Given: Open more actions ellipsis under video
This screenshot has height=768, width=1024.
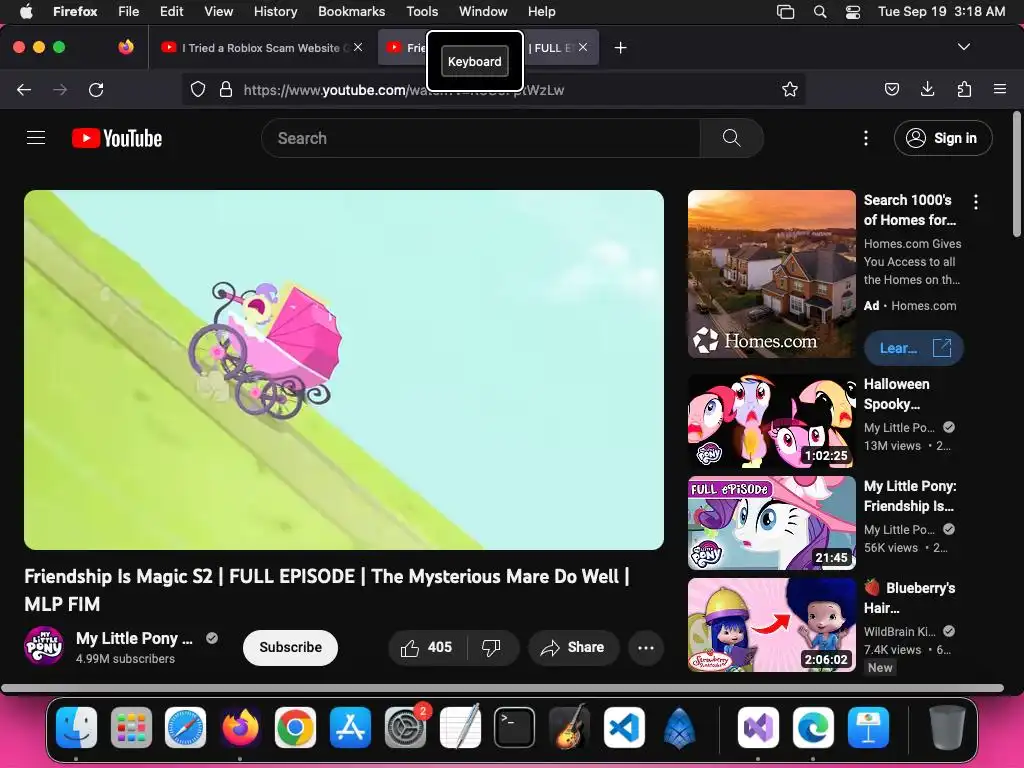Looking at the screenshot, I should click(x=646, y=647).
